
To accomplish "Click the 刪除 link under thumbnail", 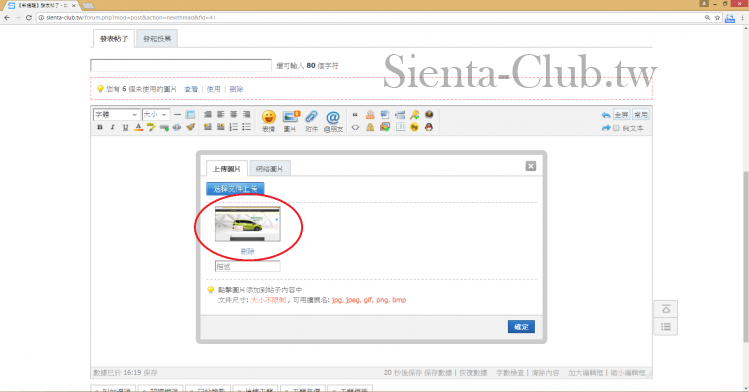I will tap(247, 252).
